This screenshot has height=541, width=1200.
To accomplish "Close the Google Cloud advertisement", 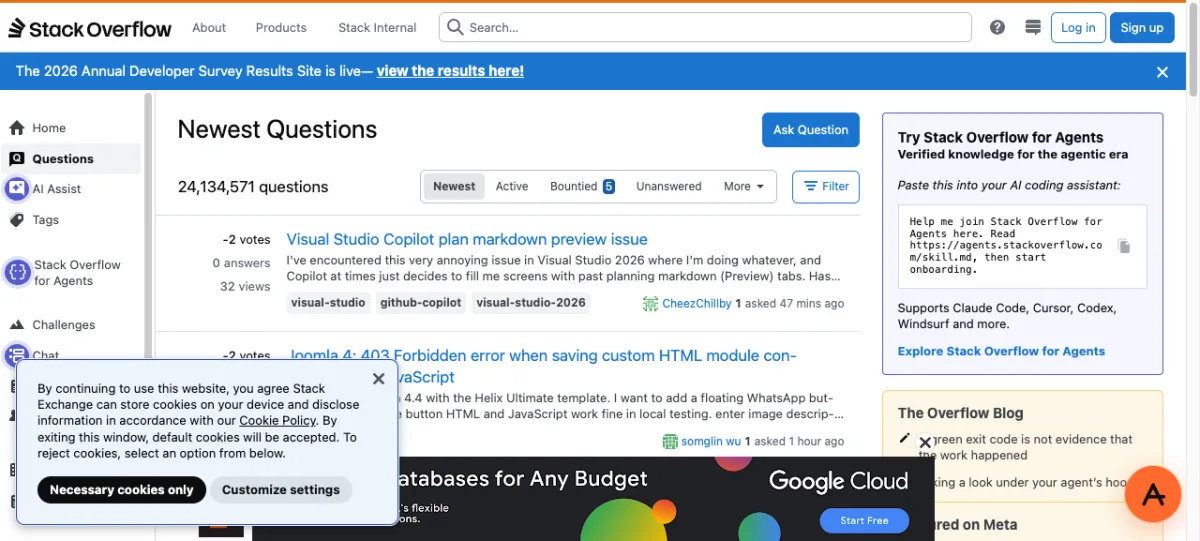I will pos(925,442).
